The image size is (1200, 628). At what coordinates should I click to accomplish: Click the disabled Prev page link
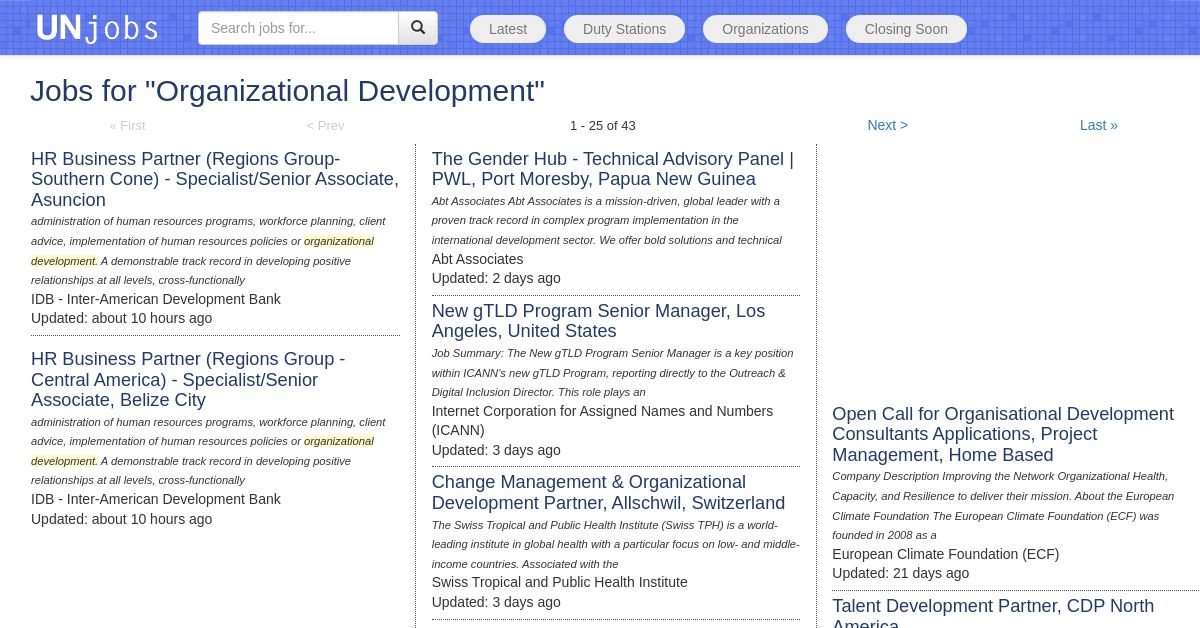(325, 125)
